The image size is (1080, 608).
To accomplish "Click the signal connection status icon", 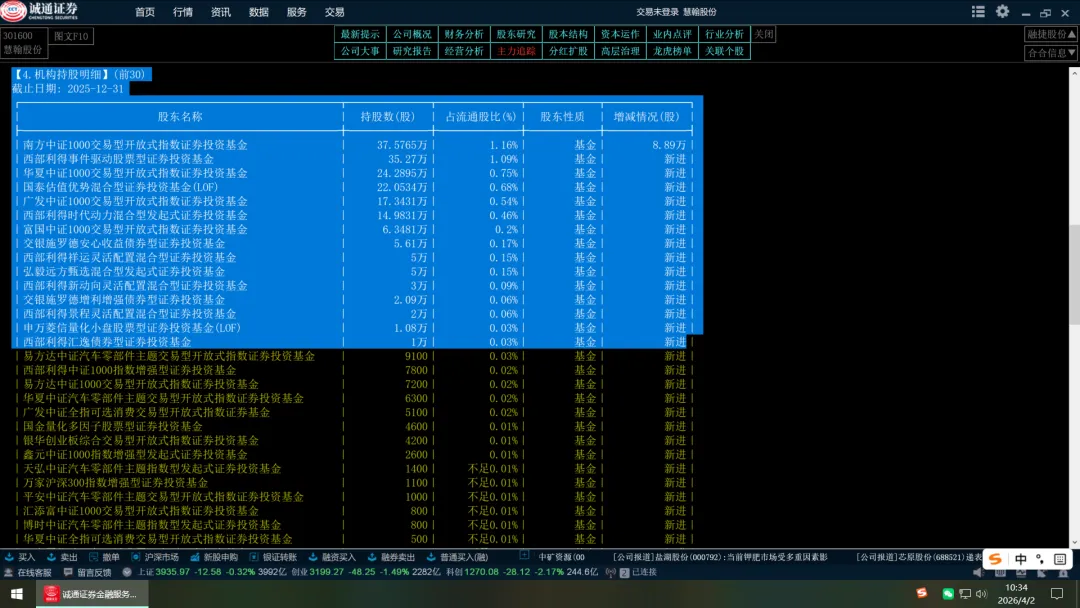I will [x=611, y=572].
